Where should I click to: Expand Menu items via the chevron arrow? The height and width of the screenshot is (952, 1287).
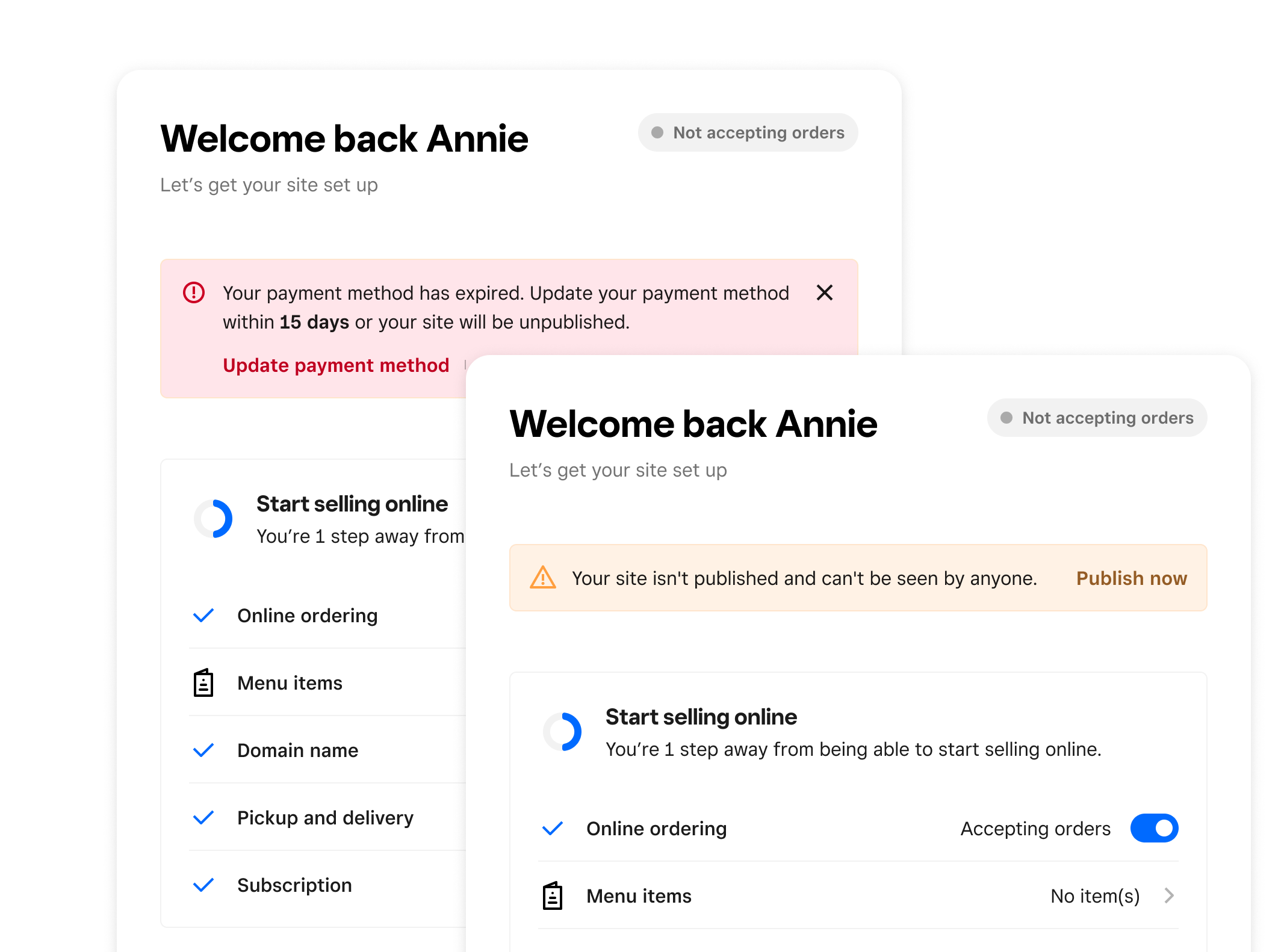1168,896
